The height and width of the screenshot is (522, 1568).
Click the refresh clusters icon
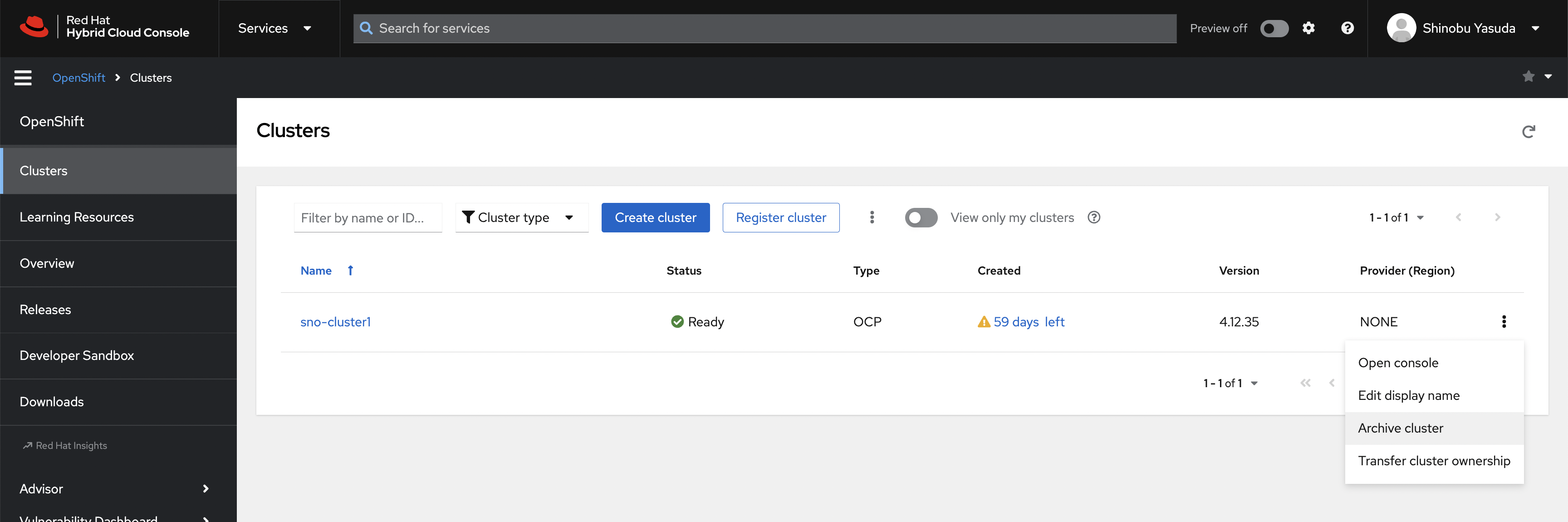[1528, 132]
